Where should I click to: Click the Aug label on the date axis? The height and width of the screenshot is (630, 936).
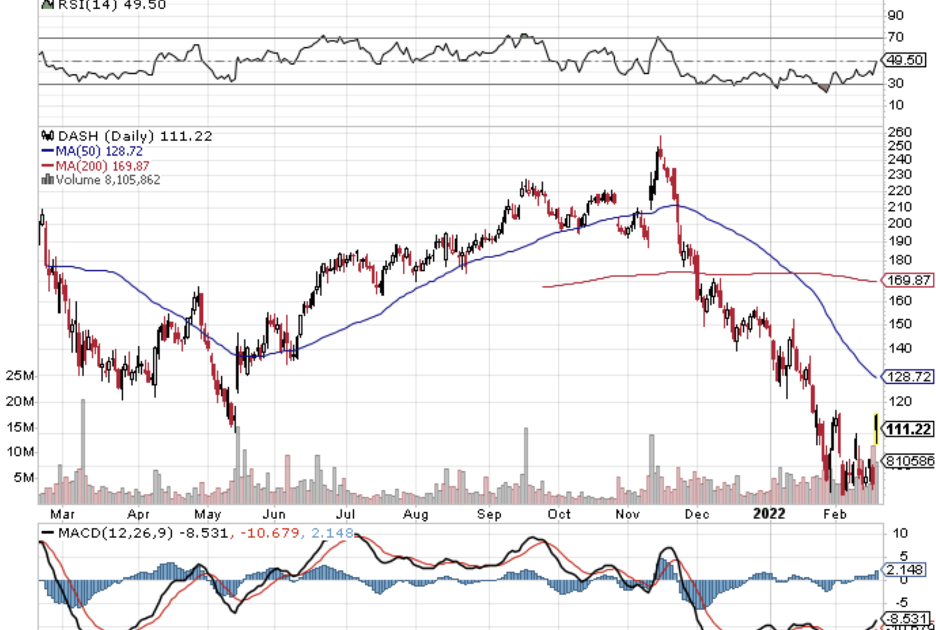click(415, 514)
